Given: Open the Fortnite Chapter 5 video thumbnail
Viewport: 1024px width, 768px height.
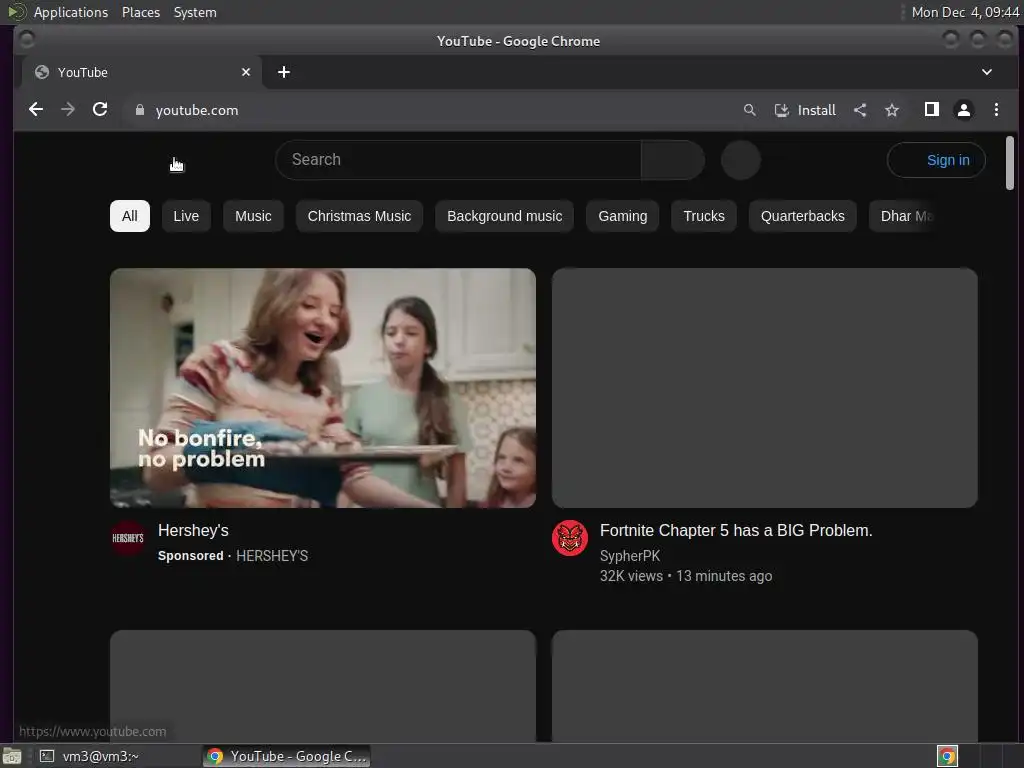Looking at the screenshot, I should point(765,388).
